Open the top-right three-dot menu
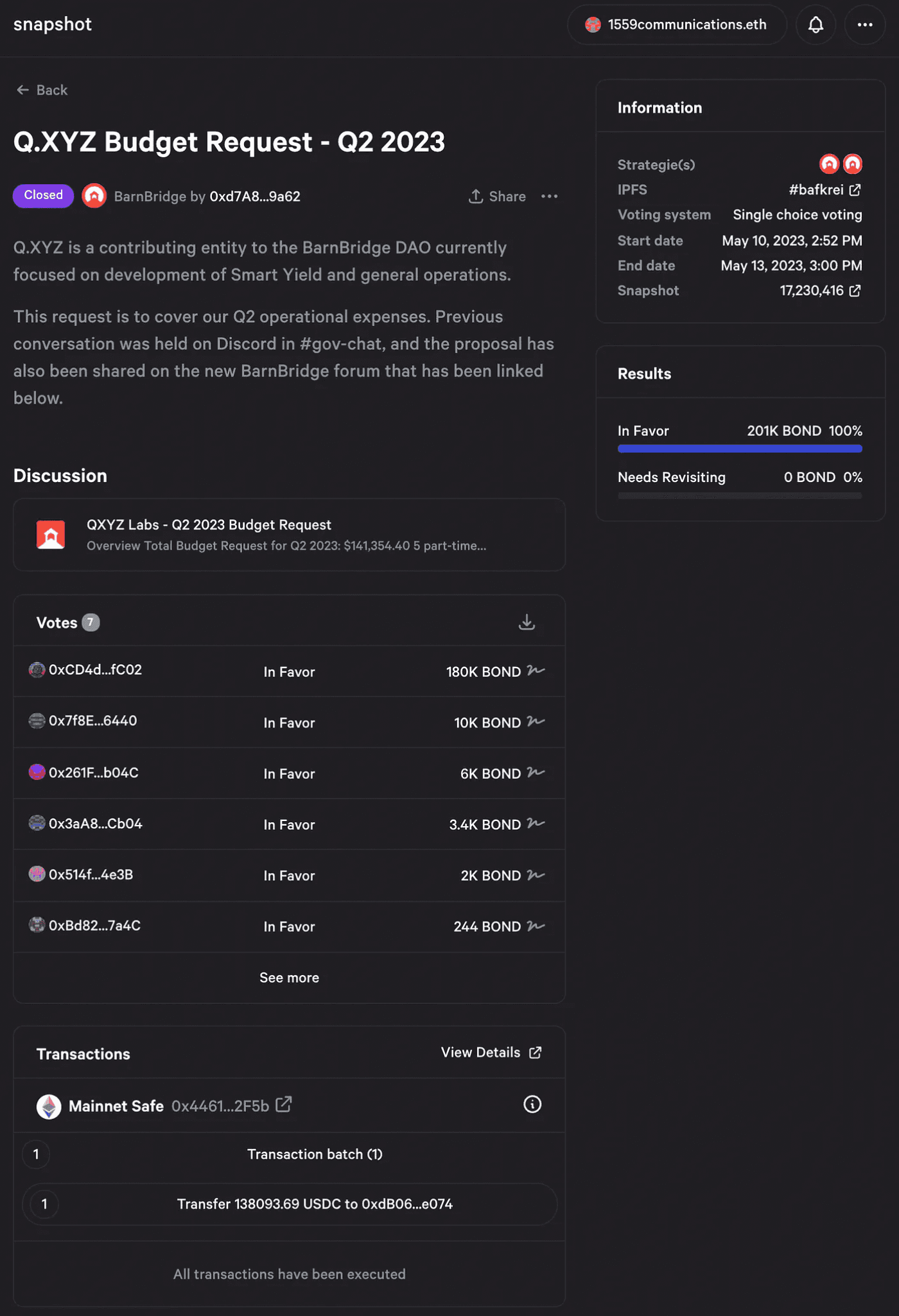 point(864,25)
